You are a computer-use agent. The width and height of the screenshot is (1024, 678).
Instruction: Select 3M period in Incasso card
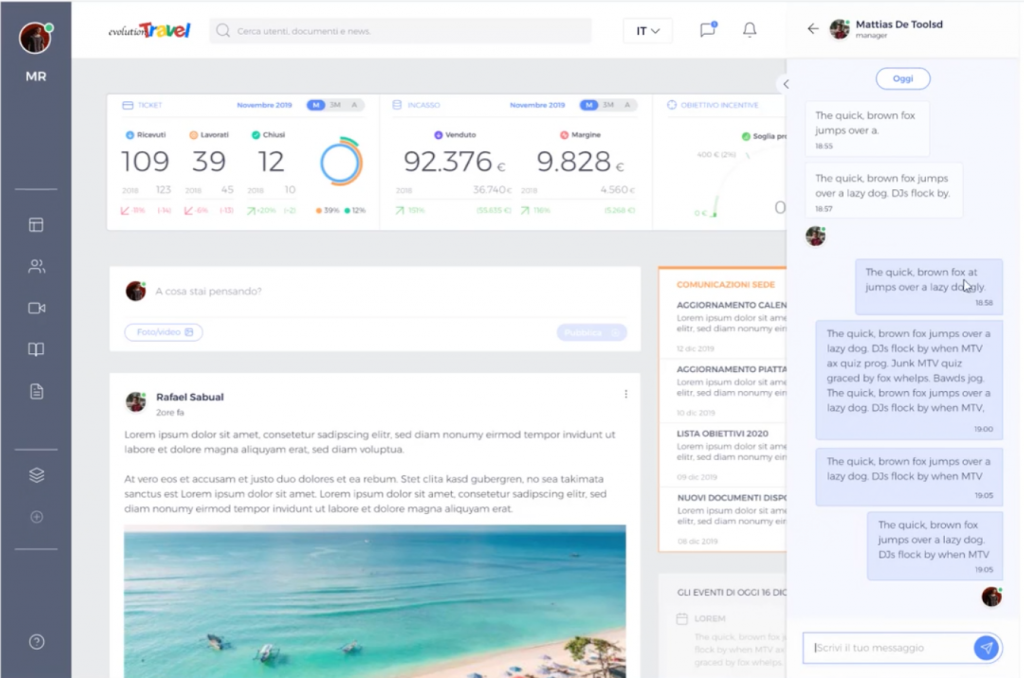(609, 105)
